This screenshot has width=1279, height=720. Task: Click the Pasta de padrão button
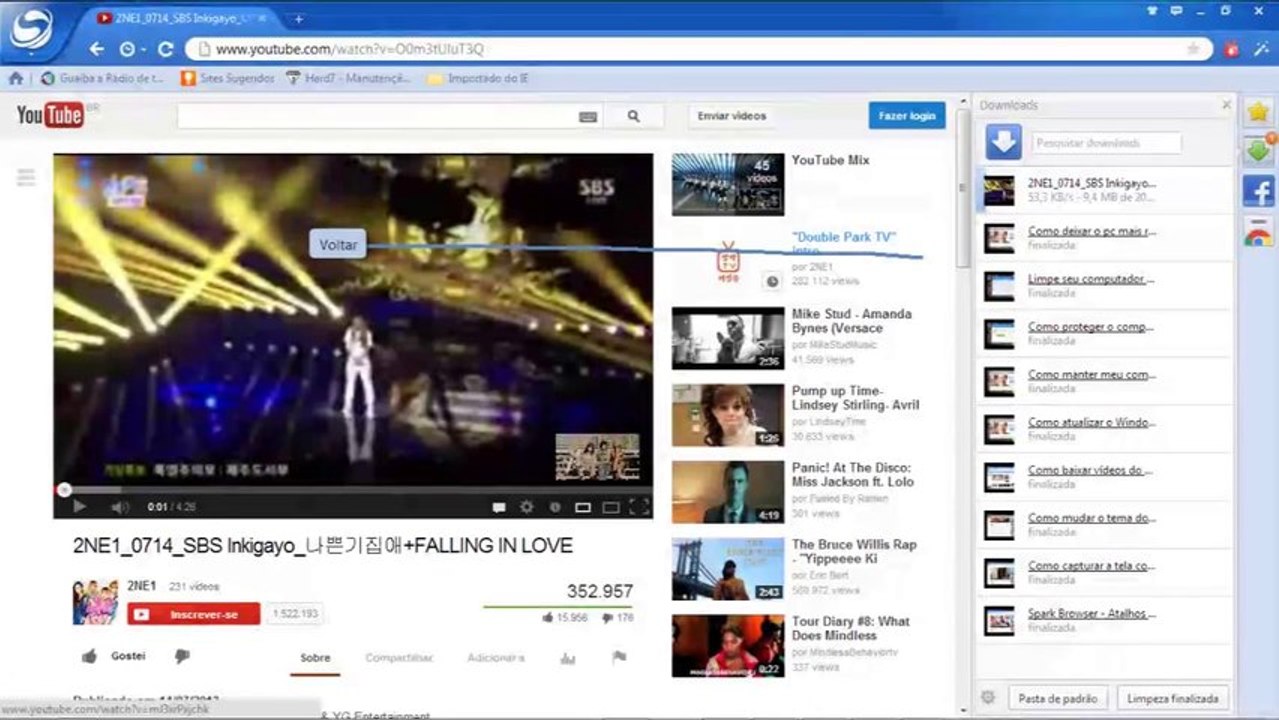pos(1057,699)
